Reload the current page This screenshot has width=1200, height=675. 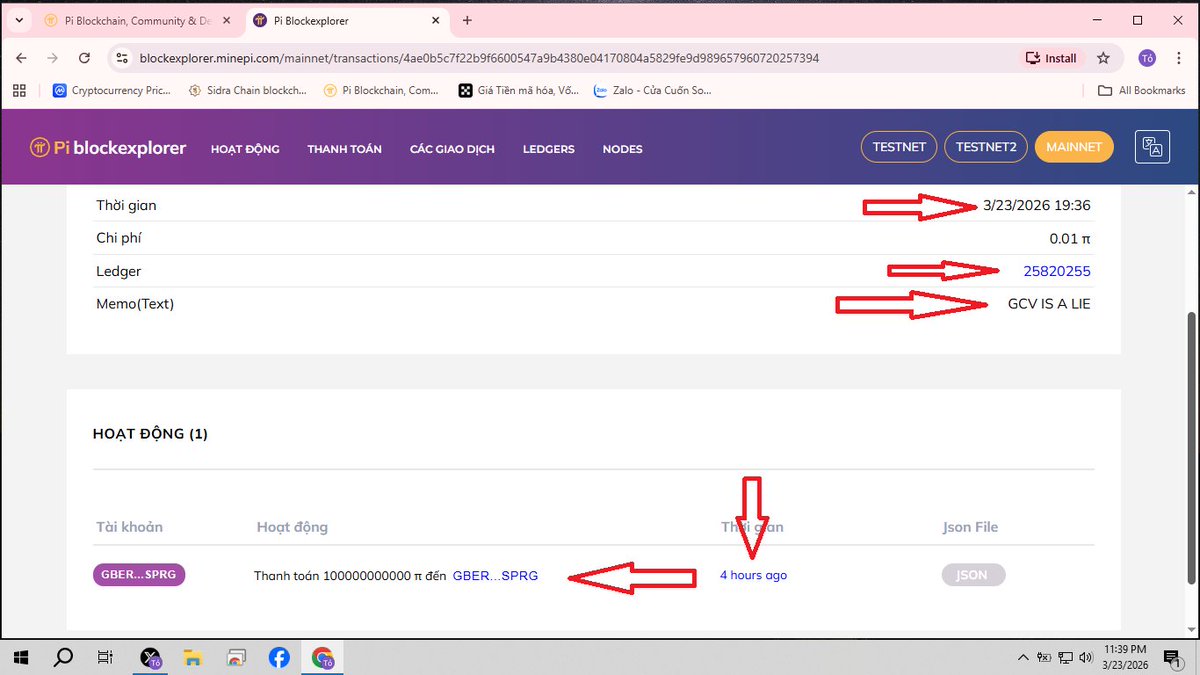[x=85, y=58]
